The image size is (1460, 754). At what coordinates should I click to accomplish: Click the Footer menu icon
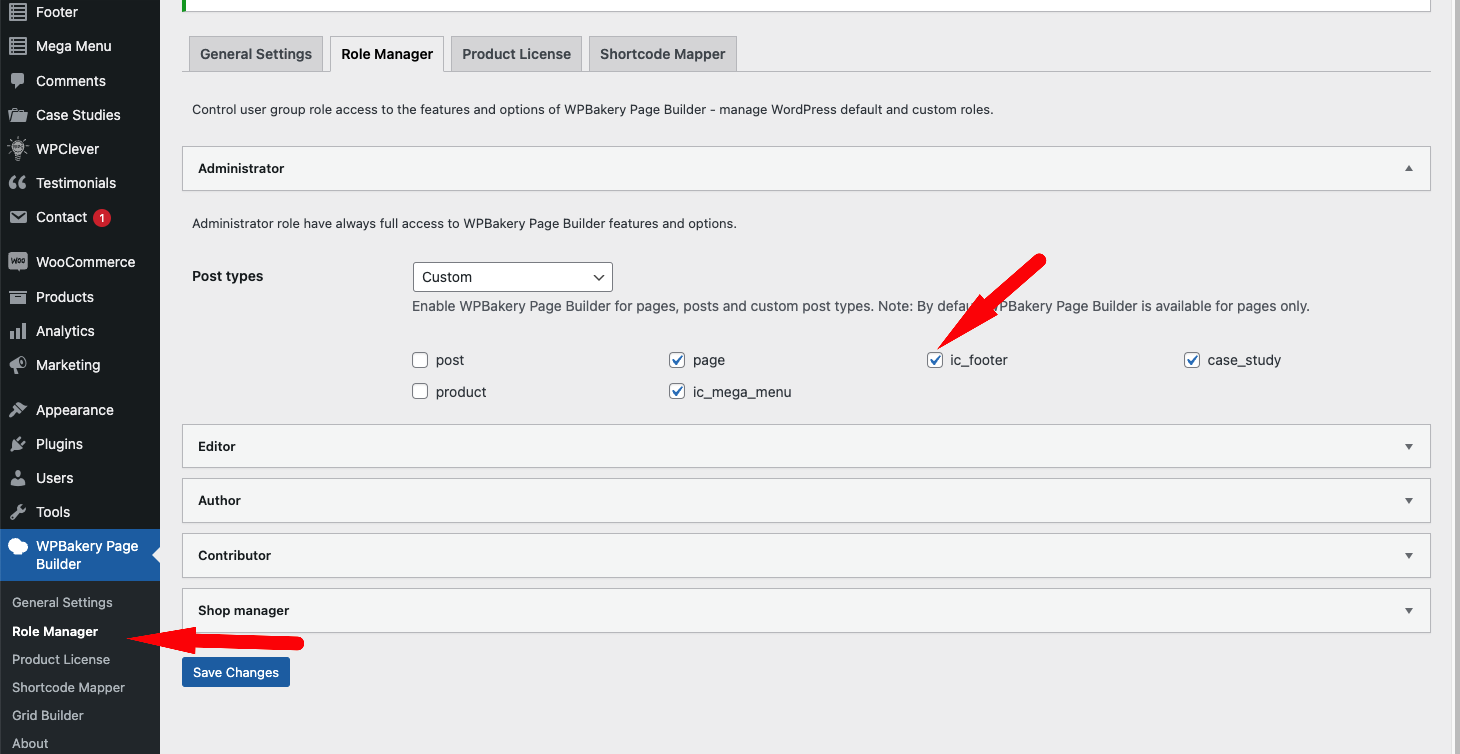[x=18, y=12]
